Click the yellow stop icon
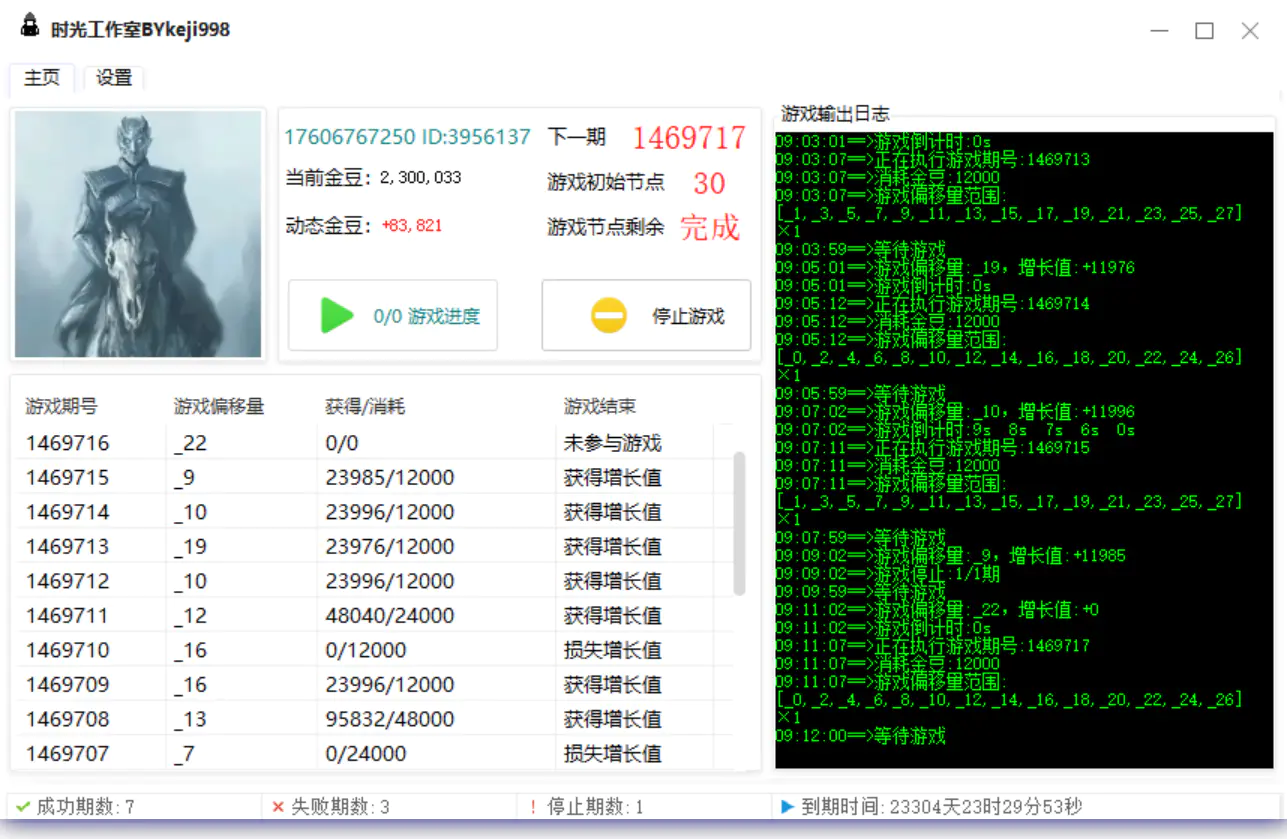The image size is (1287, 839). pyautogui.click(x=608, y=316)
